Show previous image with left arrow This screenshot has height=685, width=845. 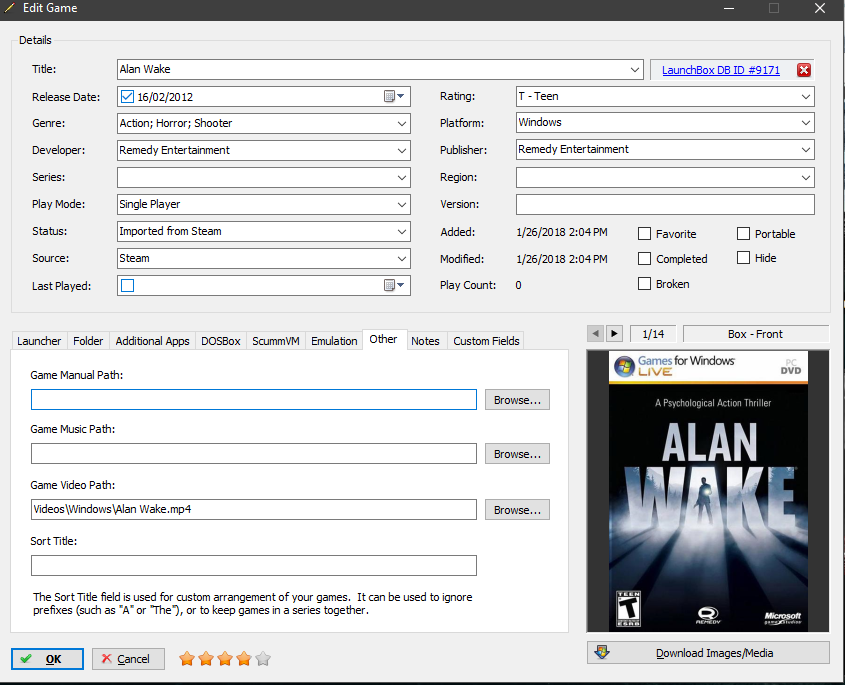click(x=595, y=334)
